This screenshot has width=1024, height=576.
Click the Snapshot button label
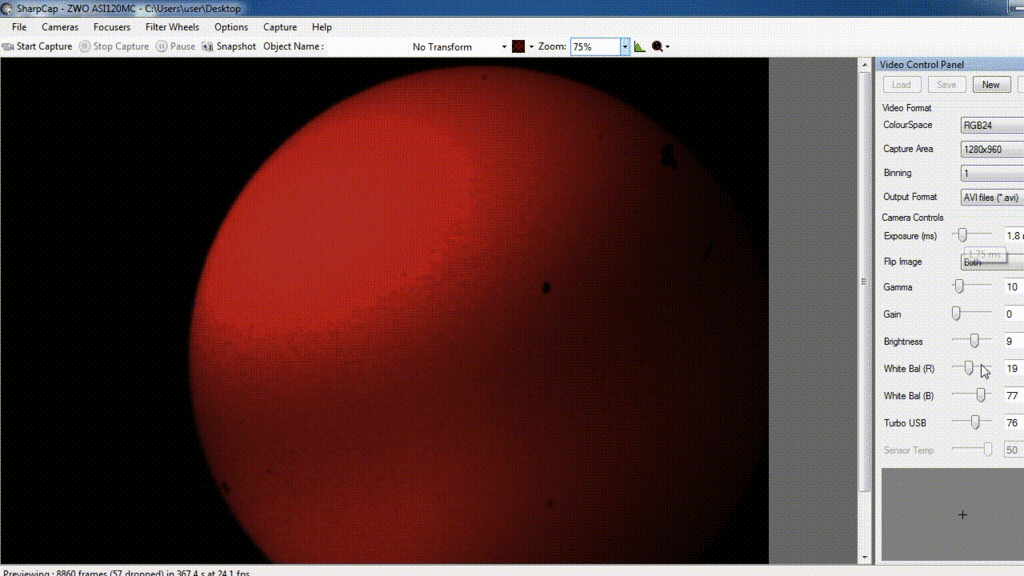coord(236,46)
